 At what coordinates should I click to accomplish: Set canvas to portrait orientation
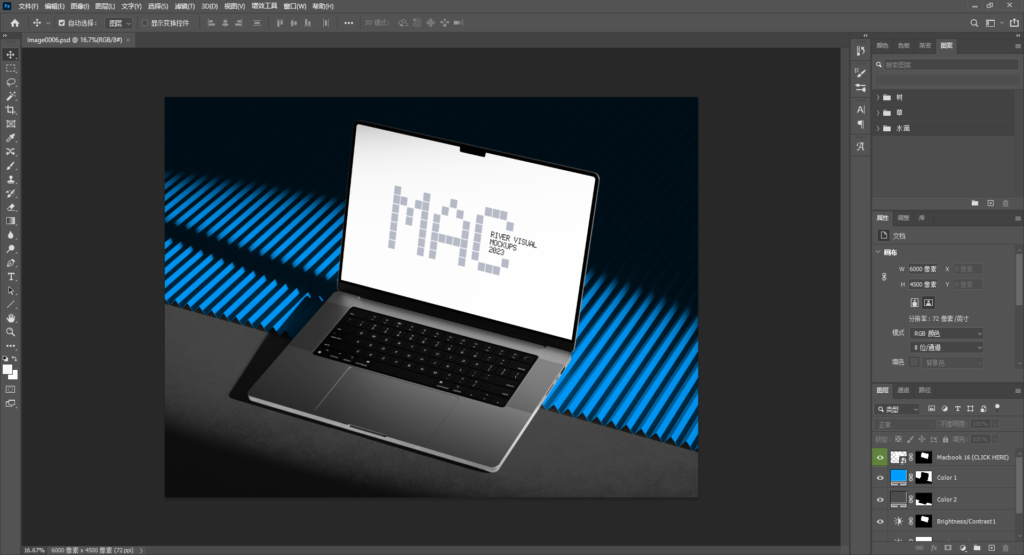coord(914,302)
